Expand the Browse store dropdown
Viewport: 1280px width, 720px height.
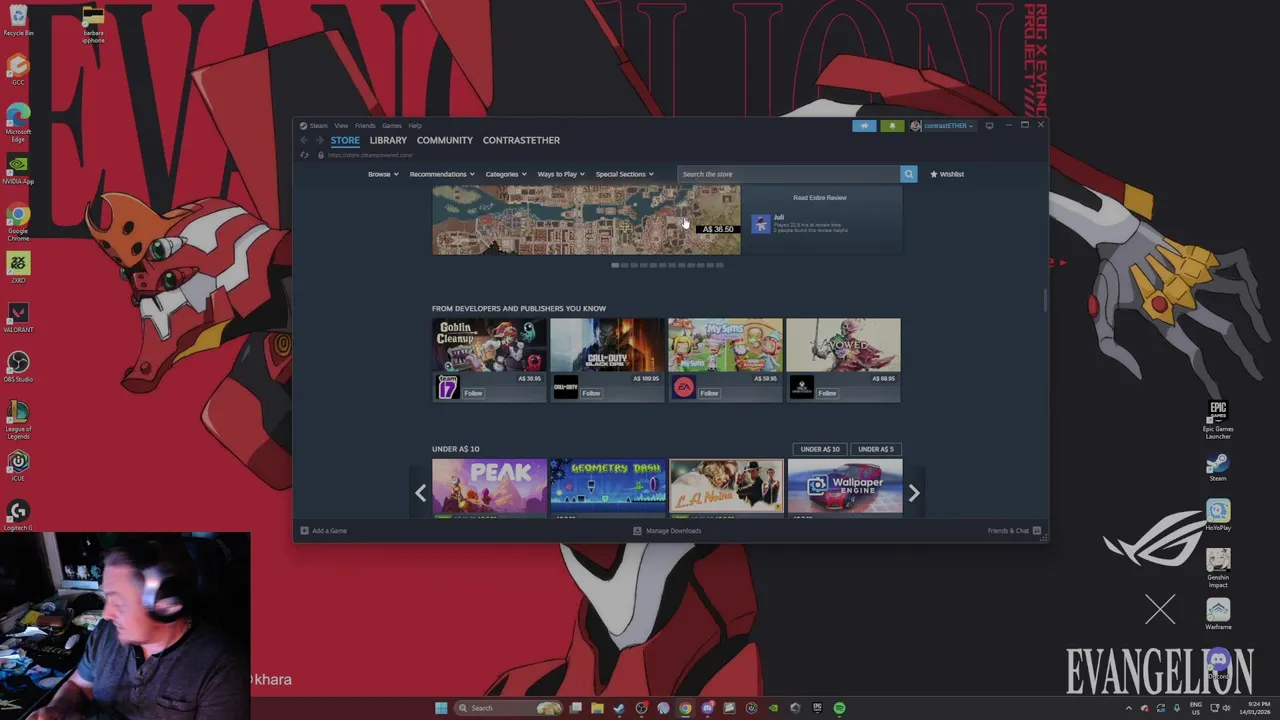(383, 174)
